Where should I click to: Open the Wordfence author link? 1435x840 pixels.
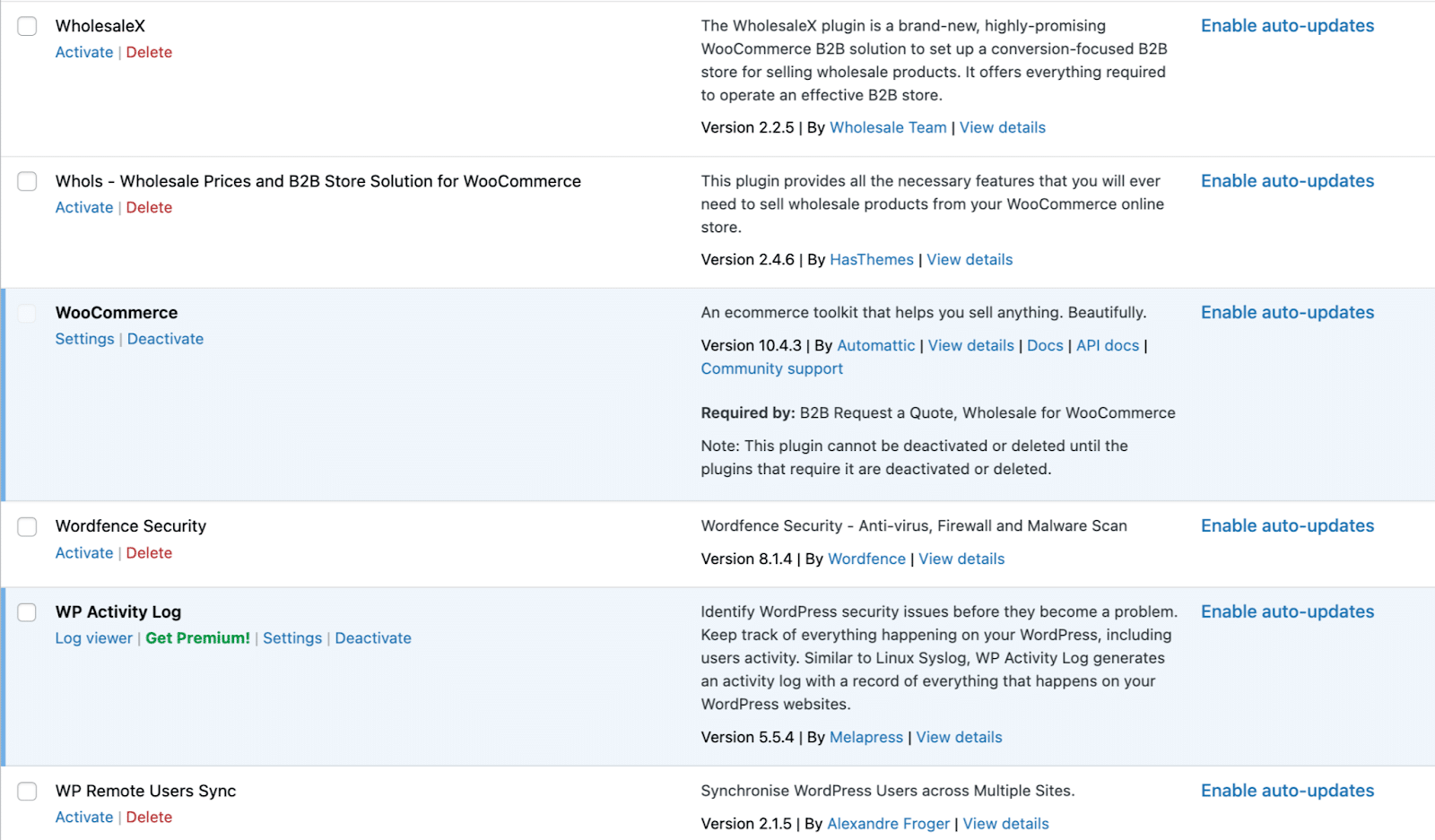tap(866, 559)
